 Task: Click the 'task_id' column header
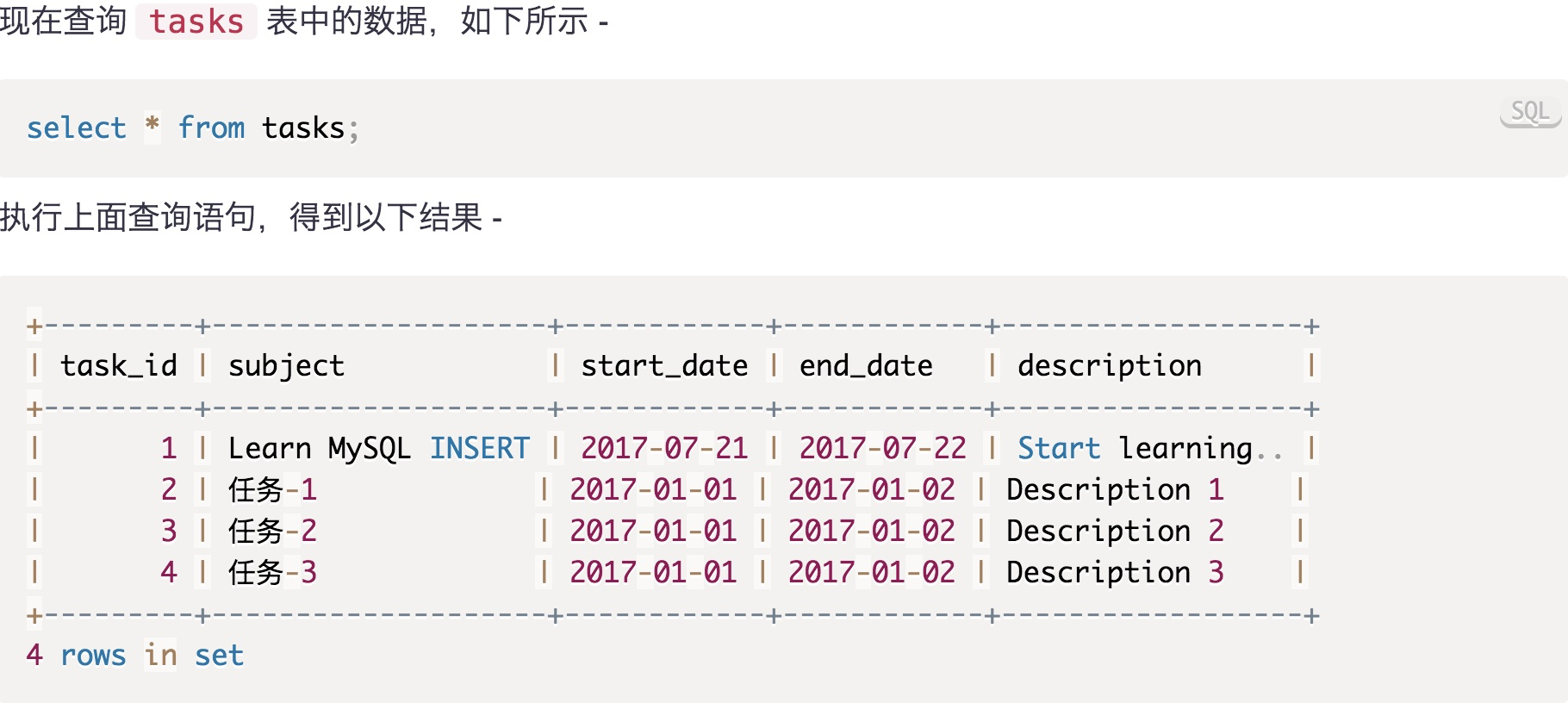click(x=119, y=366)
